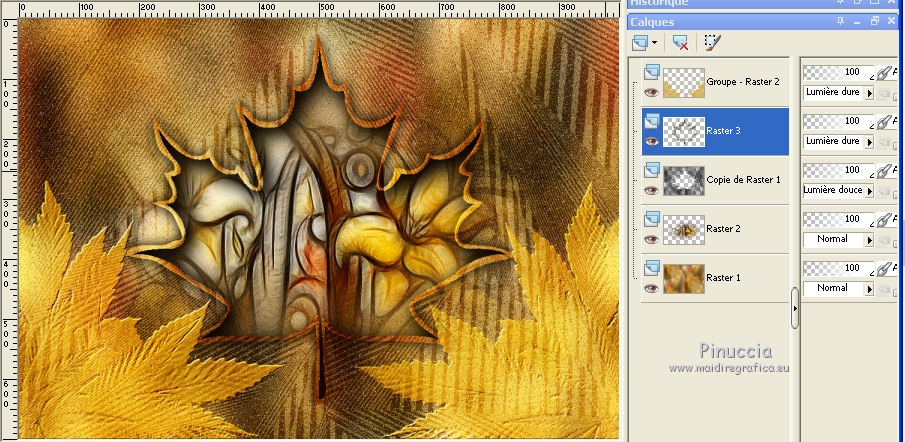Hide the Copie de Raster 1 layer
Image resolution: width=905 pixels, height=442 pixels.
tap(652, 190)
